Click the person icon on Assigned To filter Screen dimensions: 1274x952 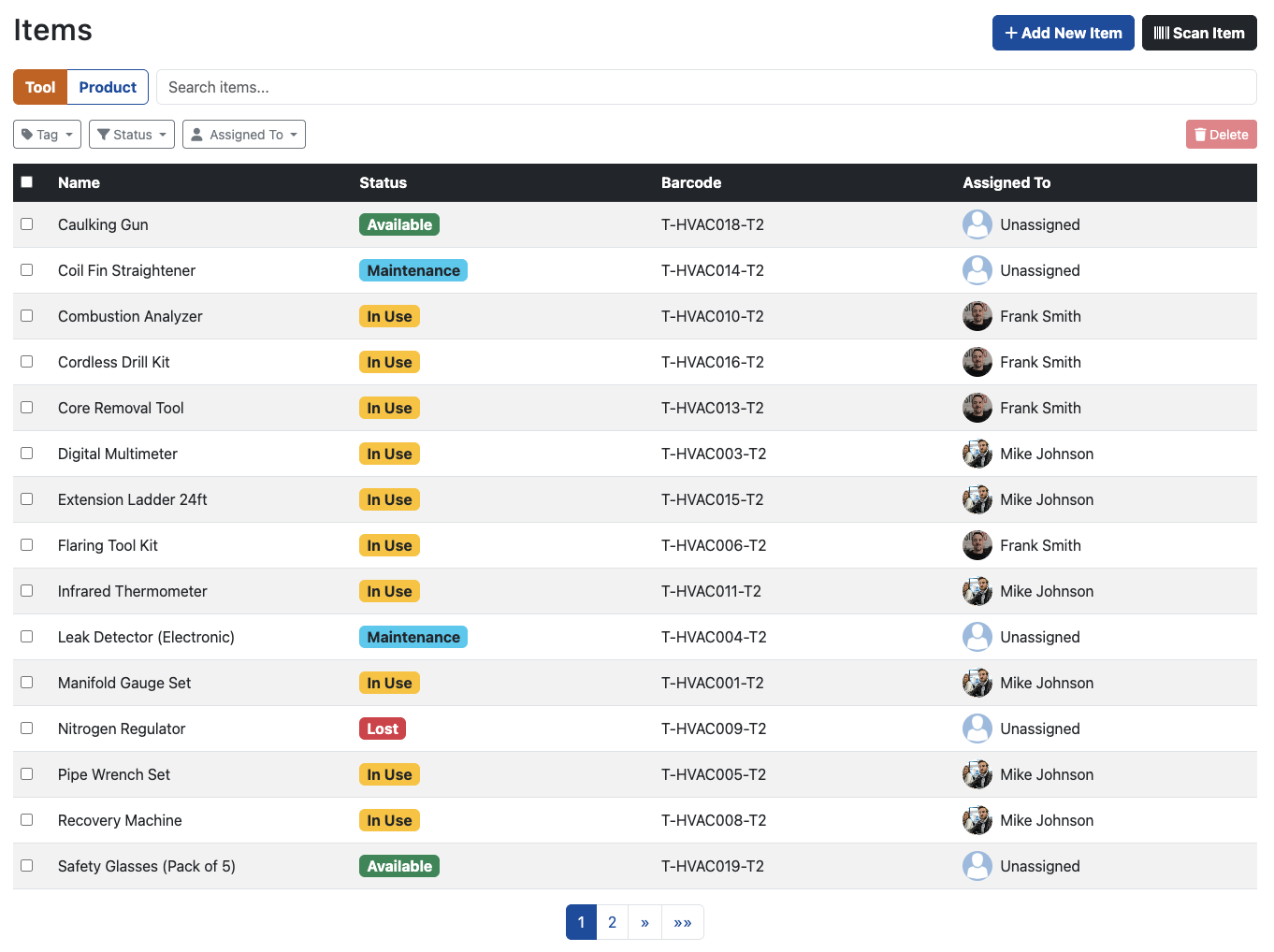click(196, 134)
